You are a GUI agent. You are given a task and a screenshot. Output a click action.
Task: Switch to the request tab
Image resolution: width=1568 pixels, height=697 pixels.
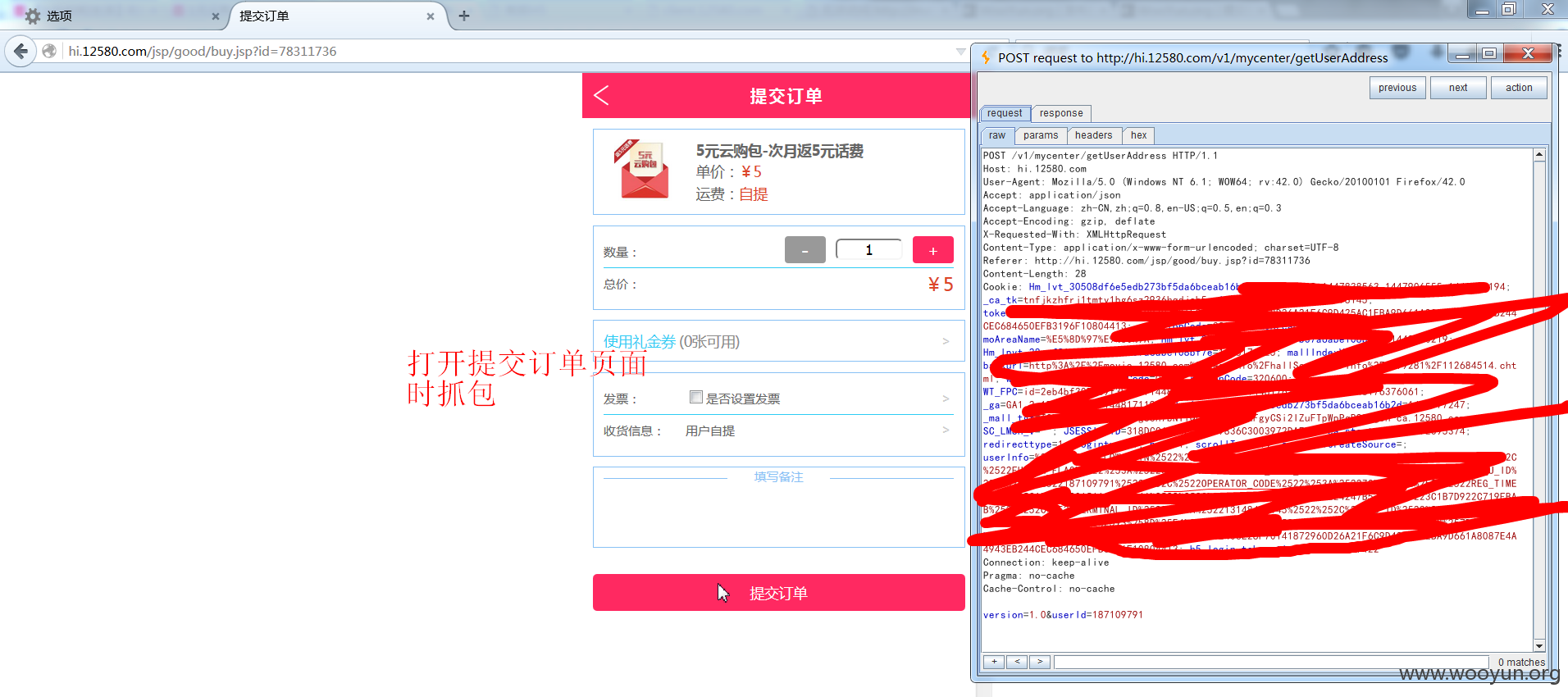pos(1005,113)
